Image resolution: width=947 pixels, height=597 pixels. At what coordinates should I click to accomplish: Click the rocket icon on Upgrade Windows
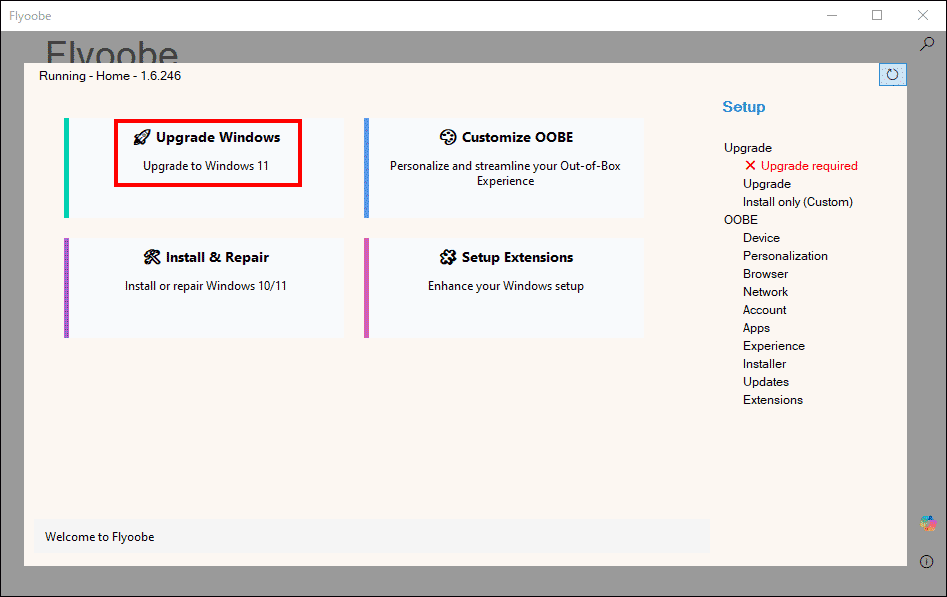tap(142, 137)
